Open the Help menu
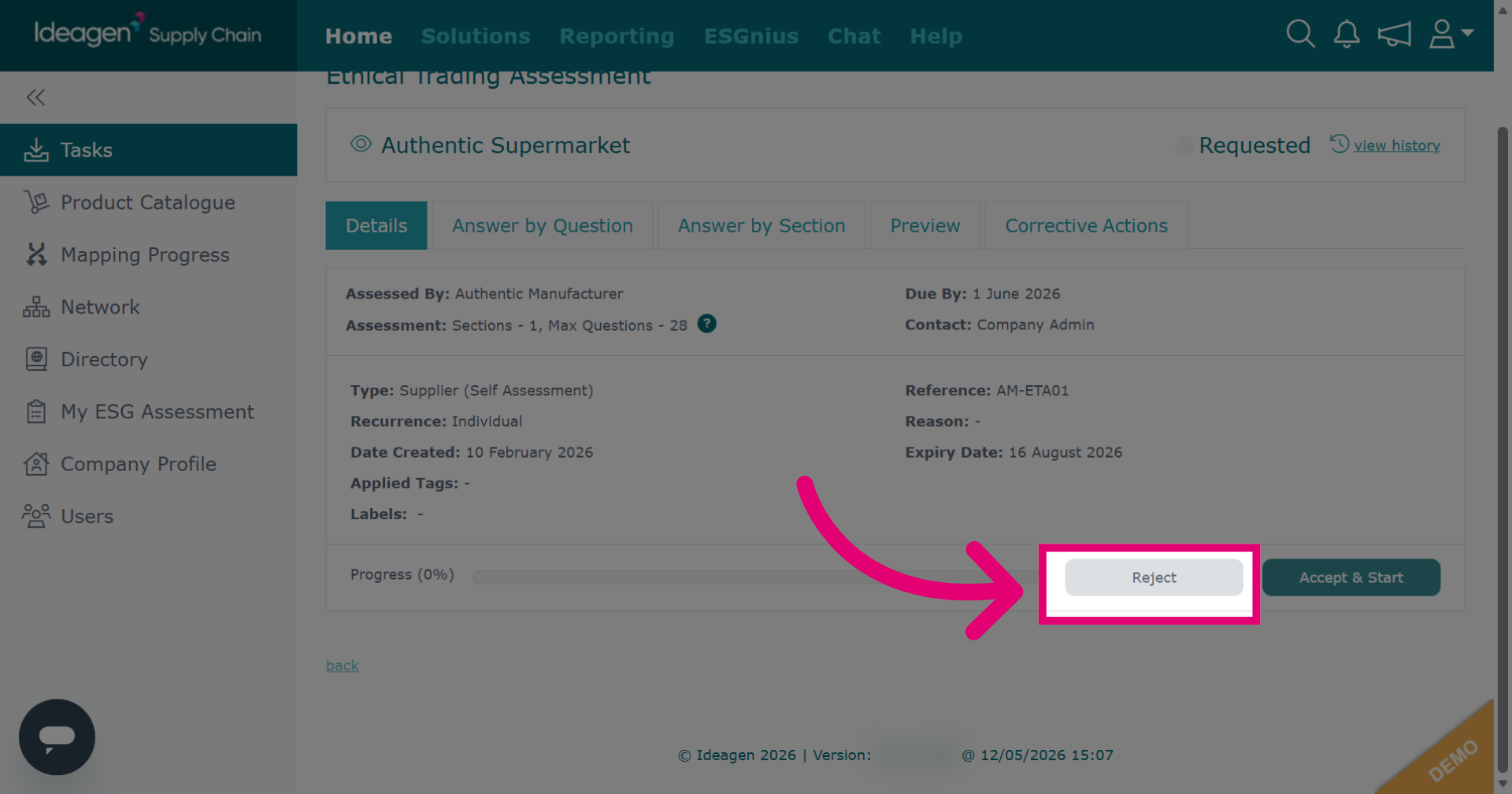This screenshot has height=794, width=1512. click(936, 36)
